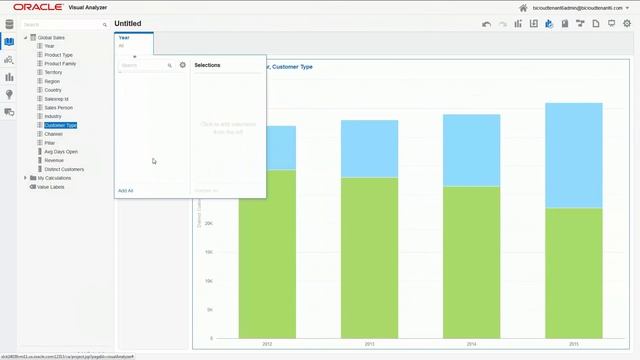Expand the My Calculations folder

click(25, 178)
